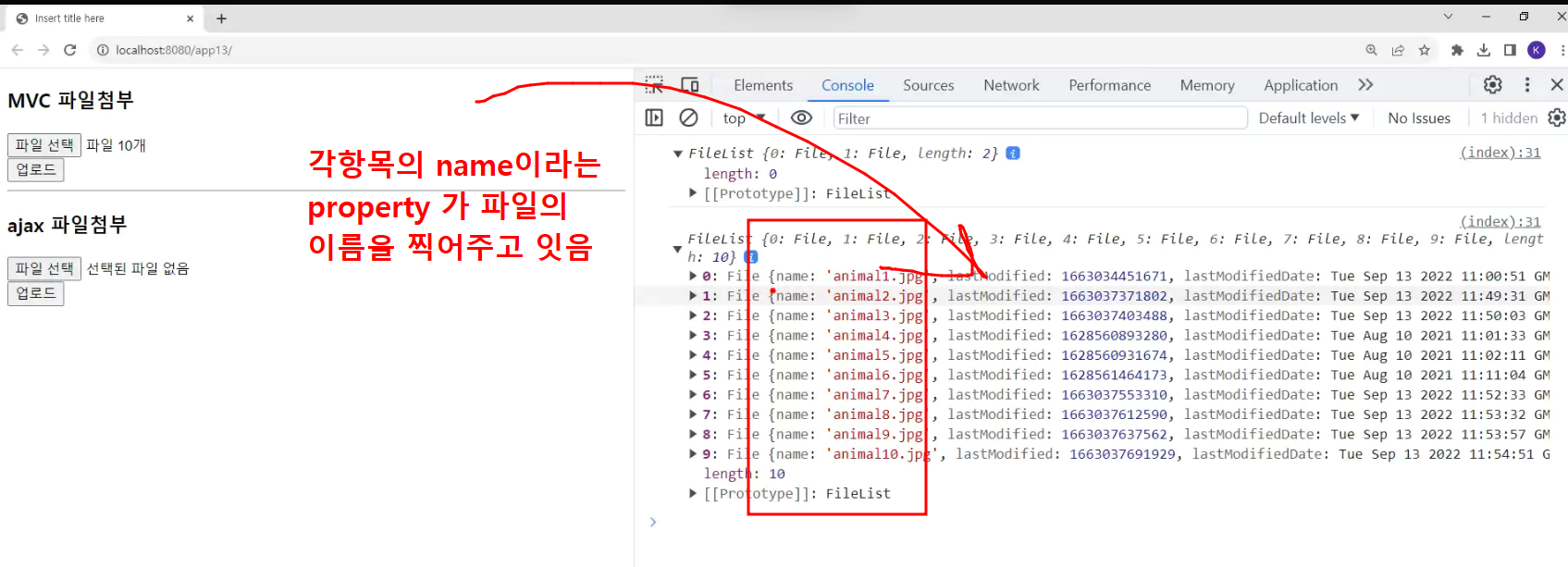Expand [[Prototype]] under second FileList
Screen dimensions: 1568x567
[693, 494]
